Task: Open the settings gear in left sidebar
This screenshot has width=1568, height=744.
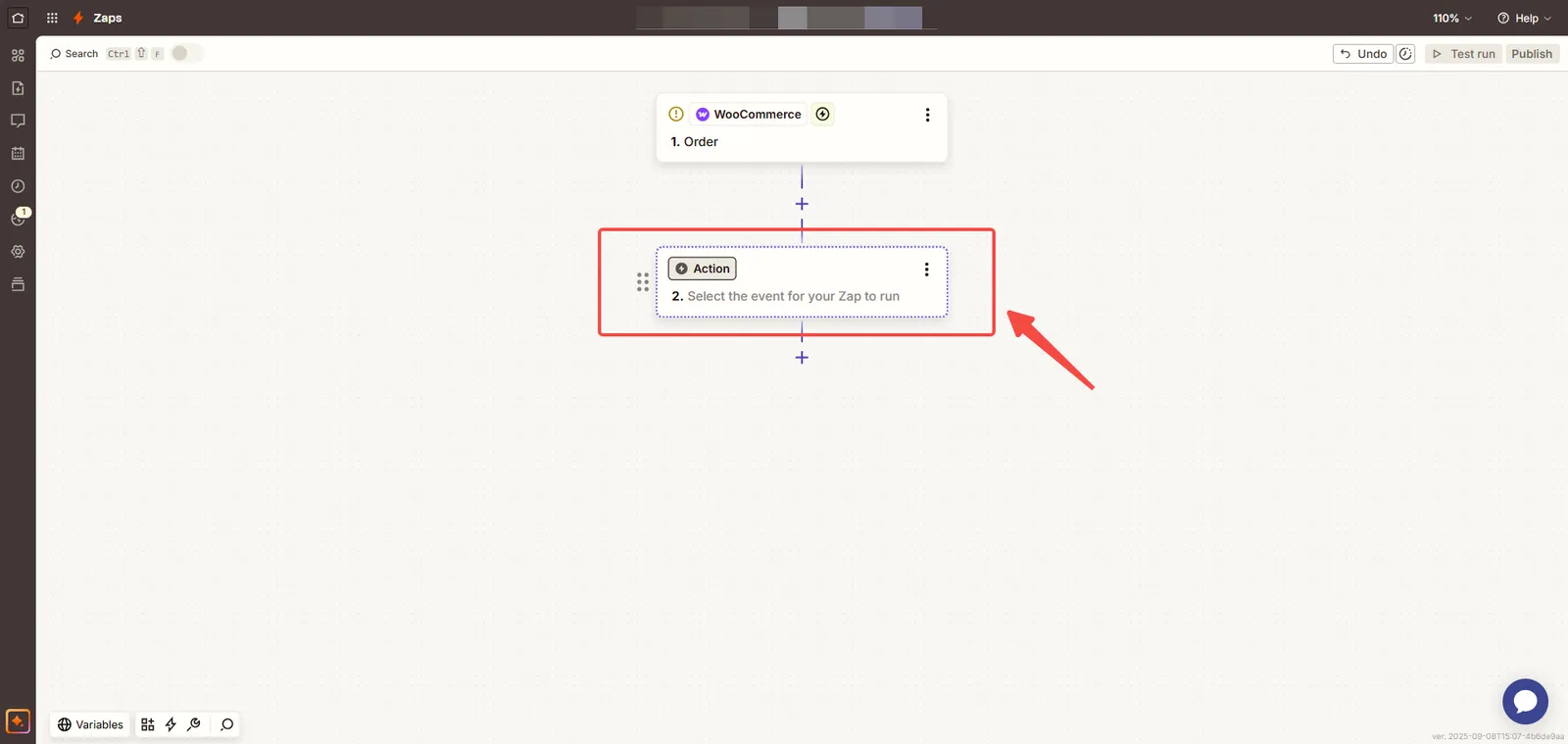Action: tap(18, 252)
